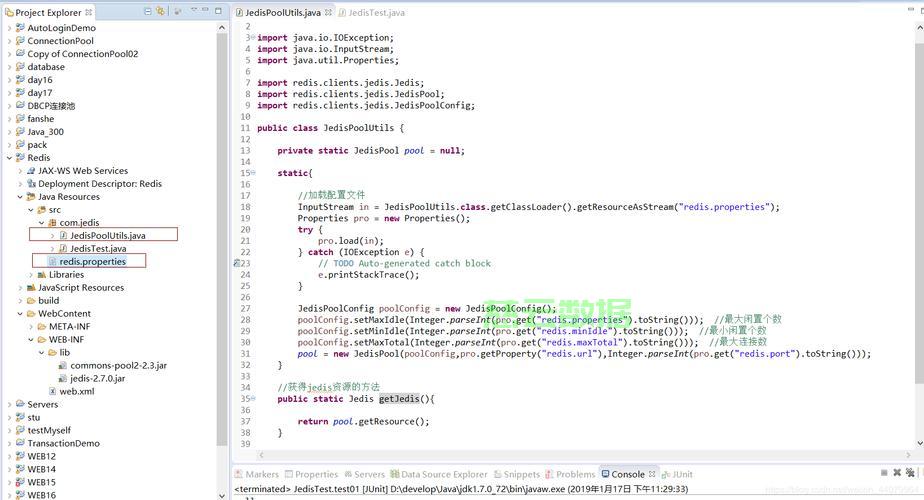Expand the JedisPoolUtils.java tree node
The height and width of the screenshot is (500, 924).
[52, 235]
